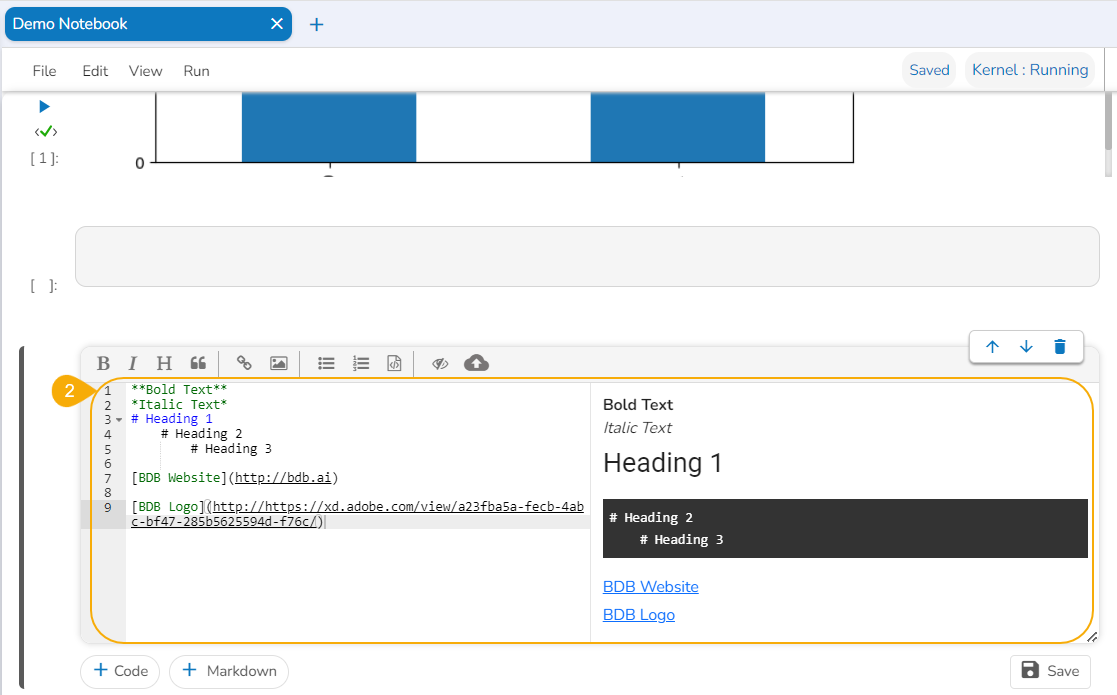Click the '# Heading 2' editor line
Viewport: 1117px width, 695px height.
(x=202, y=434)
